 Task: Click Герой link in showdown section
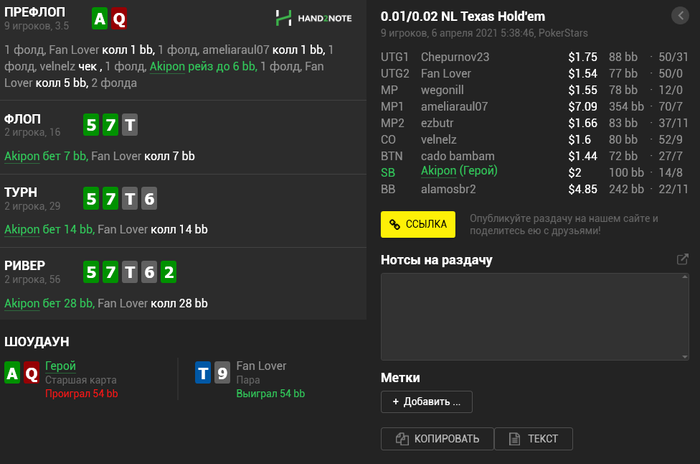point(60,367)
